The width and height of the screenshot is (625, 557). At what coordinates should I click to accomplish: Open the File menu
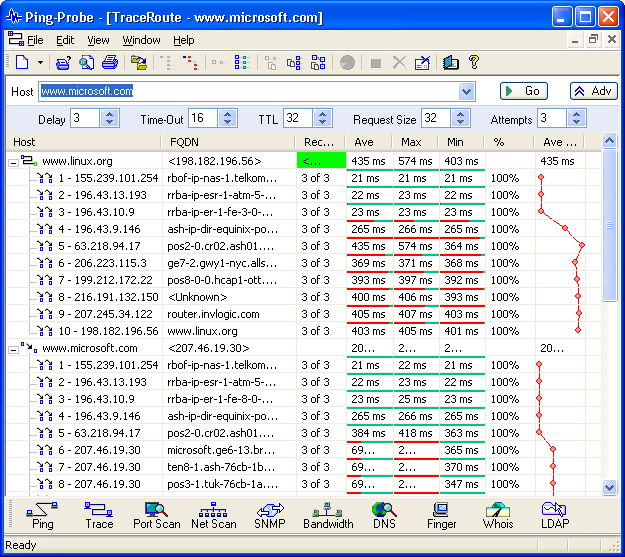coord(35,40)
